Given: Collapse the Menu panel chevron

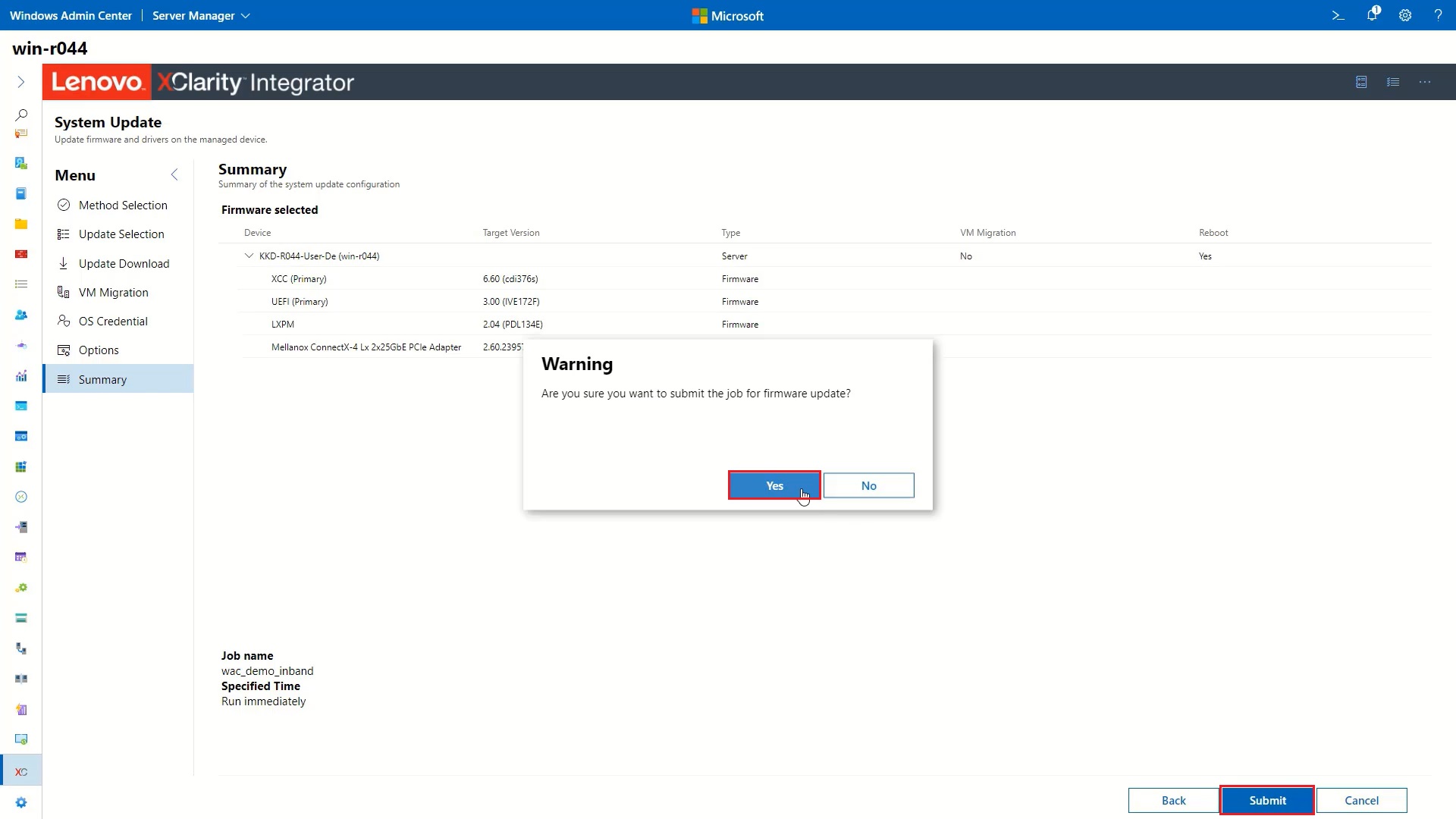Looking at the screenshot, I should click(x=174, y=175).
